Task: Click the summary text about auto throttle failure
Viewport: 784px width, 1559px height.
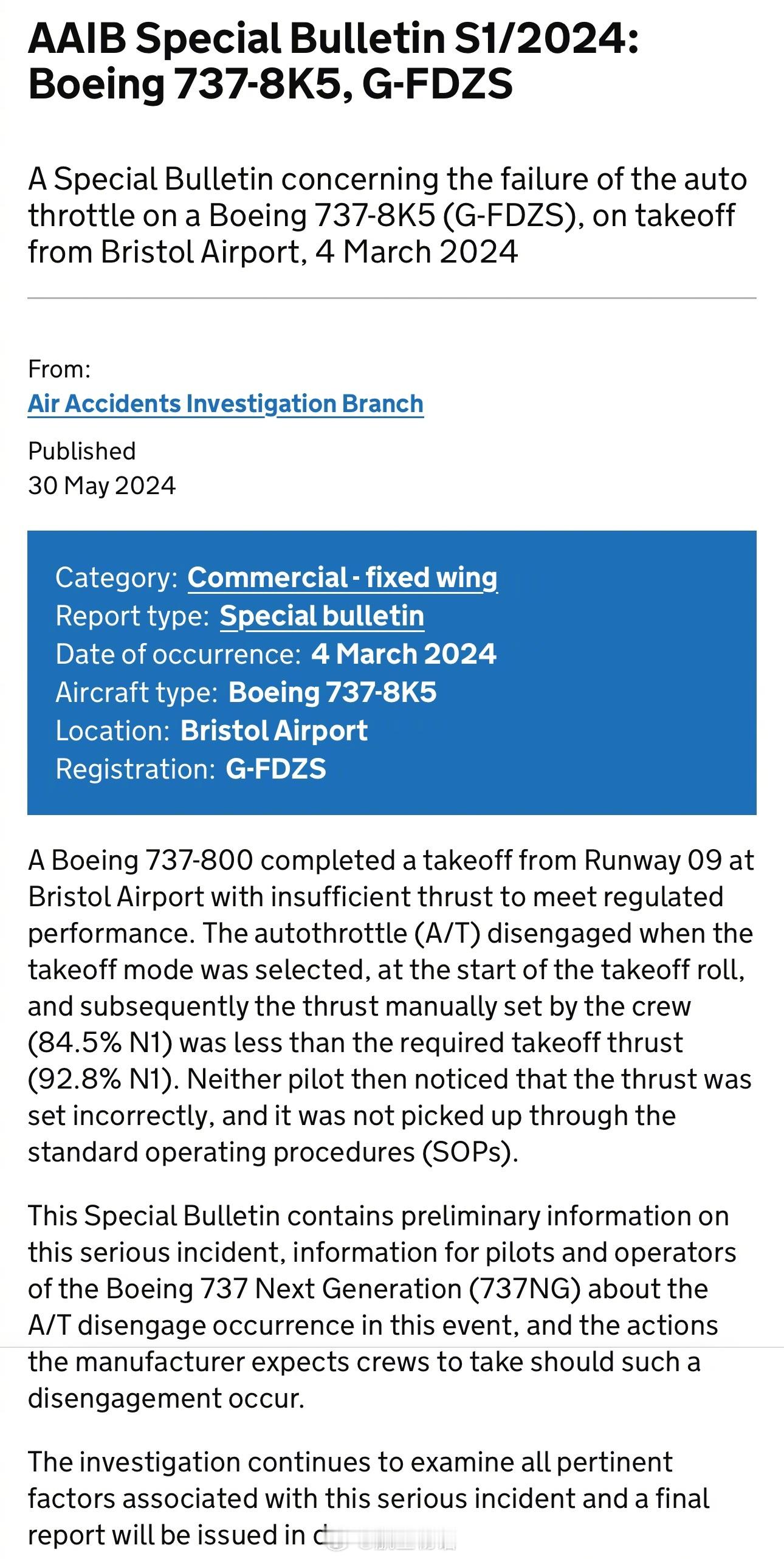Action: [387, 216]
